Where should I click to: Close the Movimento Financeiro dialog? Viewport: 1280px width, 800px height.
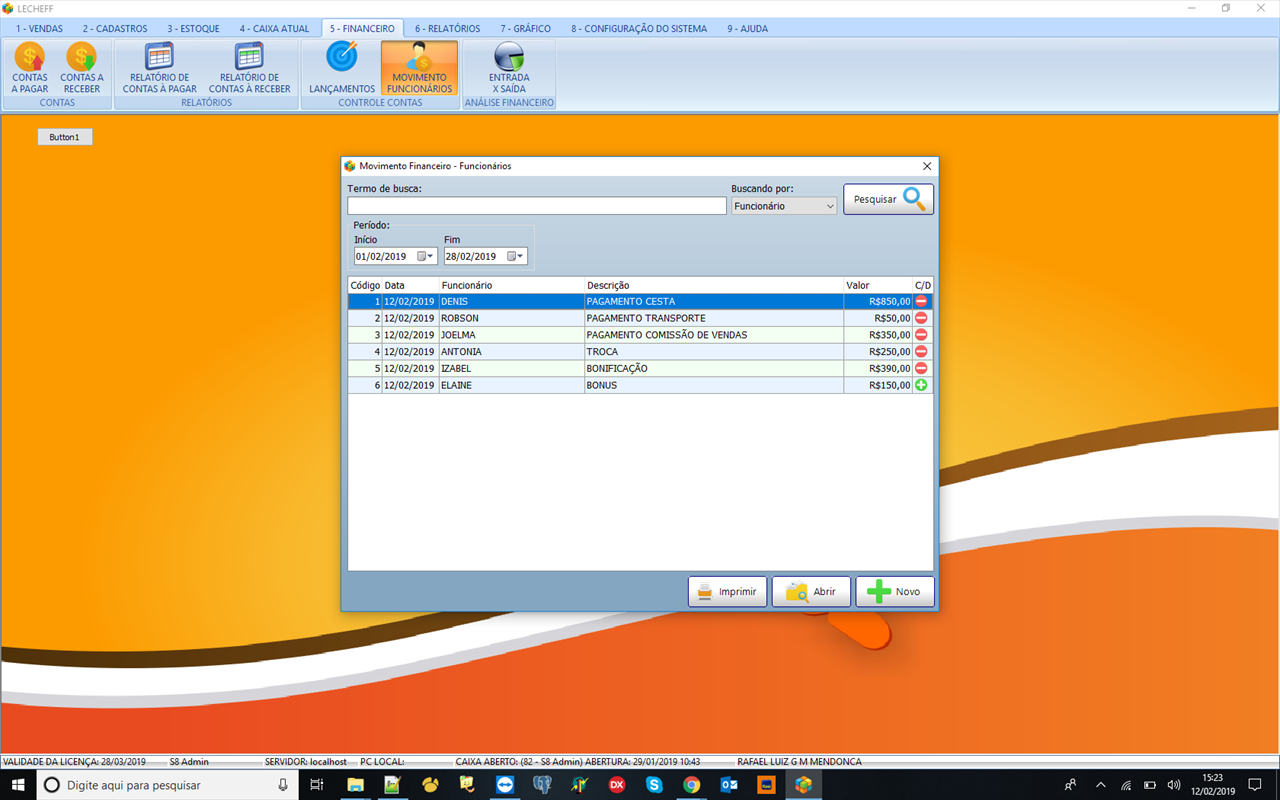coord(927,166)
